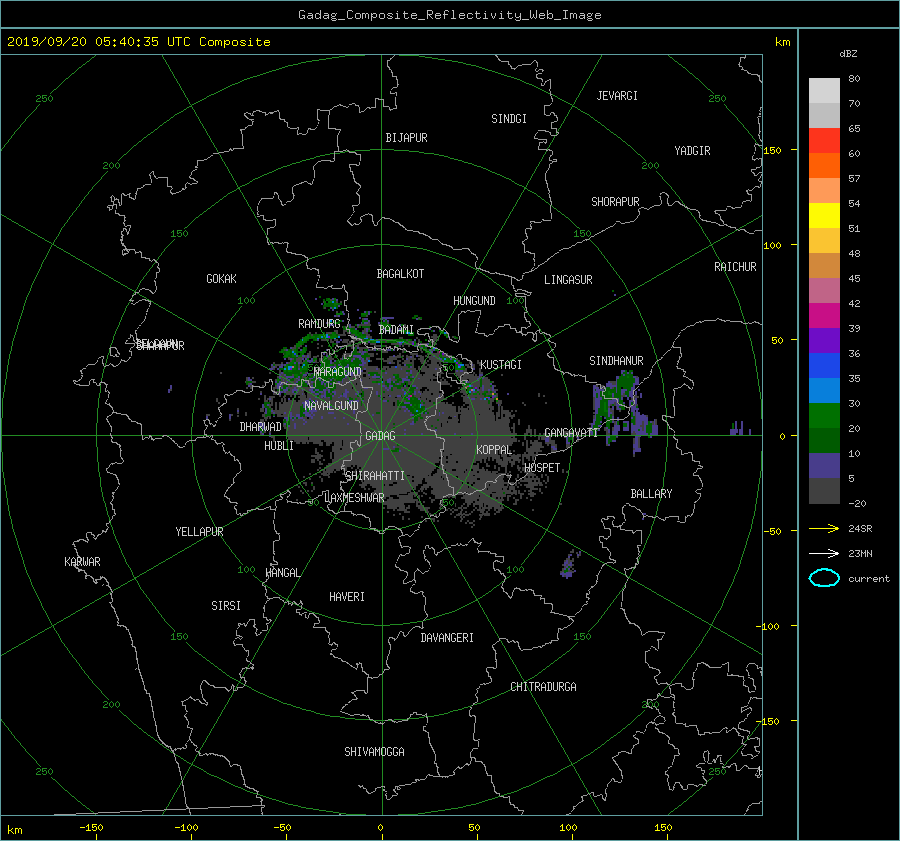This screenshot has width=900, height=841.
Task: Click the white 23MN arrow symbol
Action: point(824,553)
